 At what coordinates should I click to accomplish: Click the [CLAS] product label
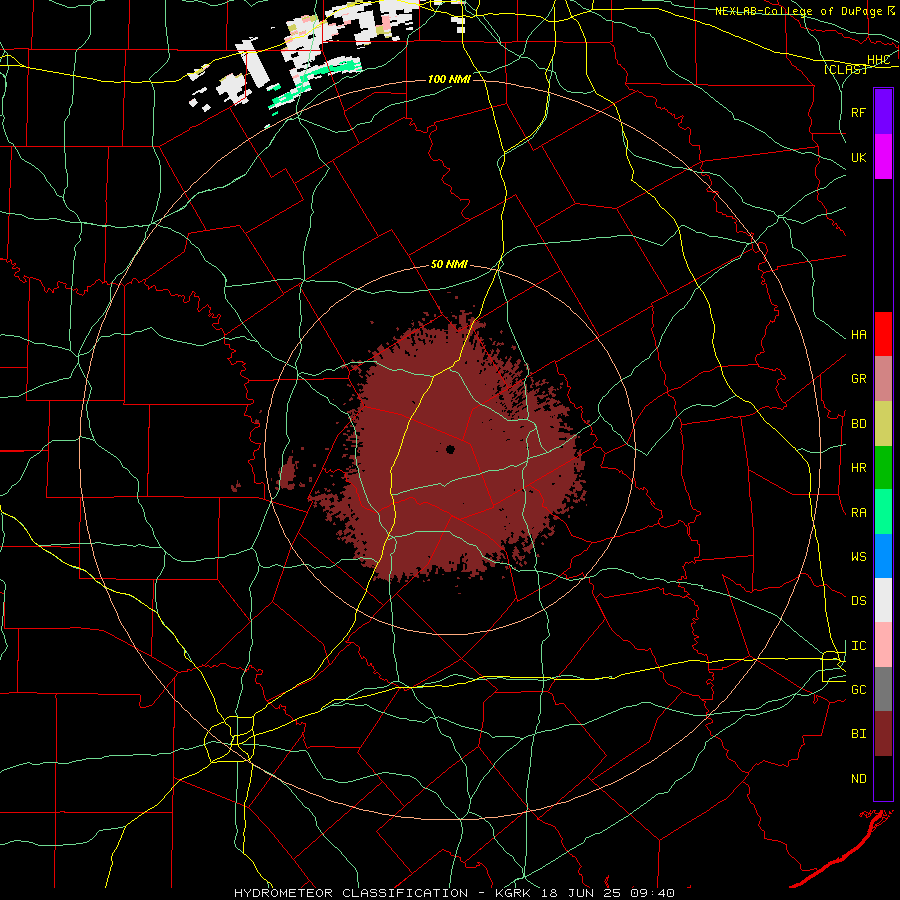coord(845,69)
